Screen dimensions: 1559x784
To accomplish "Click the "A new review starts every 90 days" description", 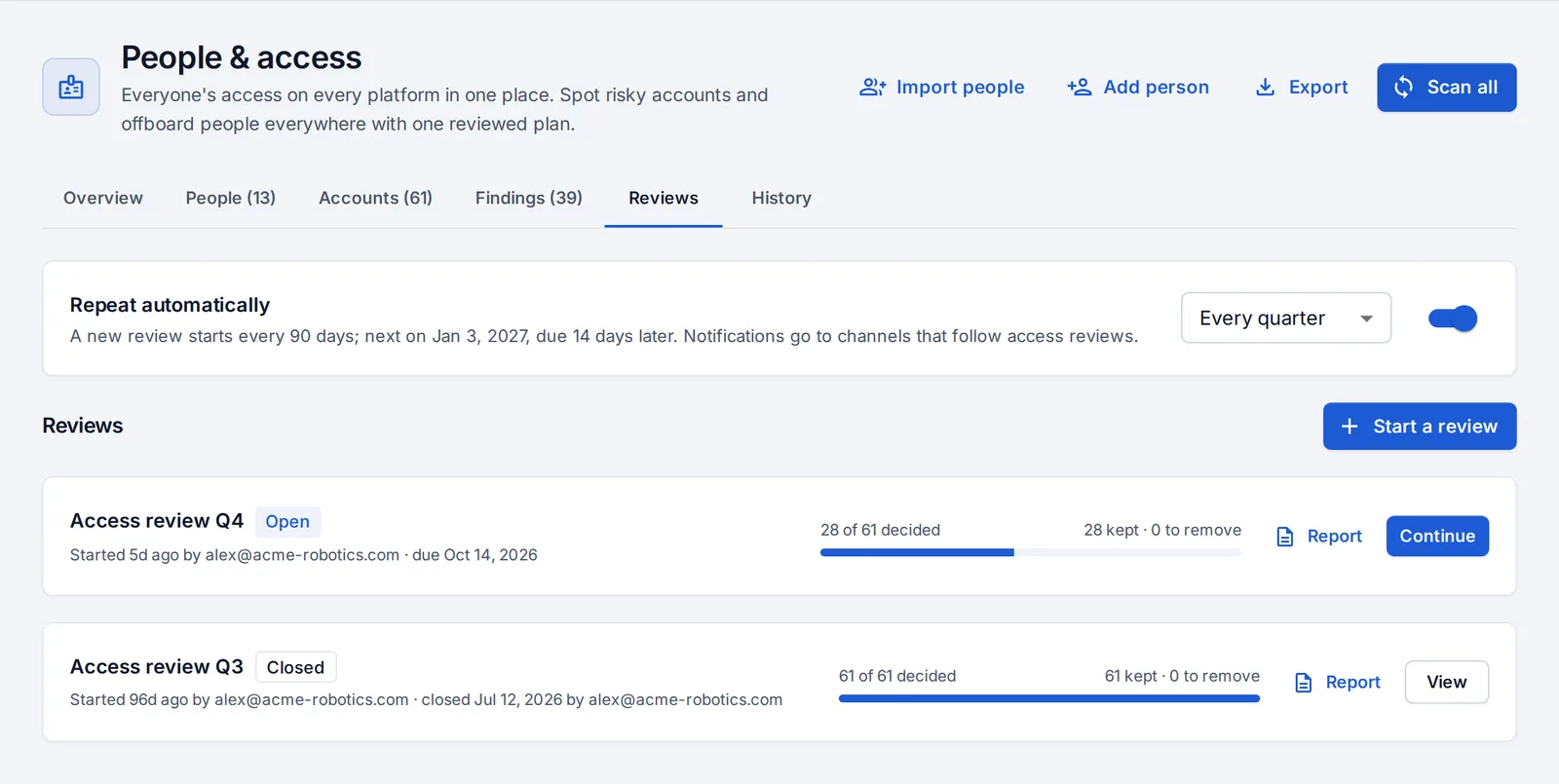I will coord(604,336).
